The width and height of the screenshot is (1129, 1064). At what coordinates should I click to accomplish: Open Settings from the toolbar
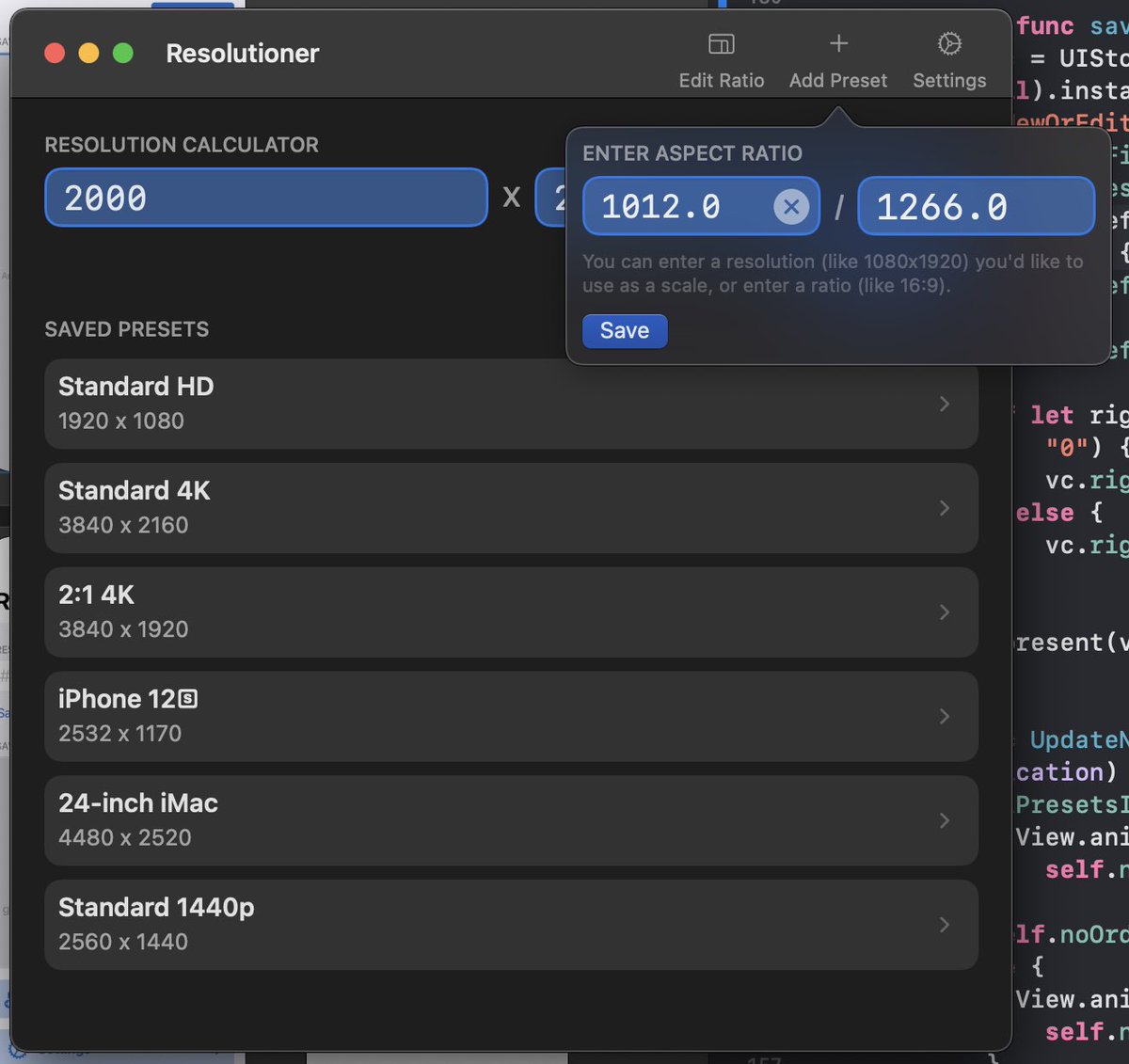point(949,62)
